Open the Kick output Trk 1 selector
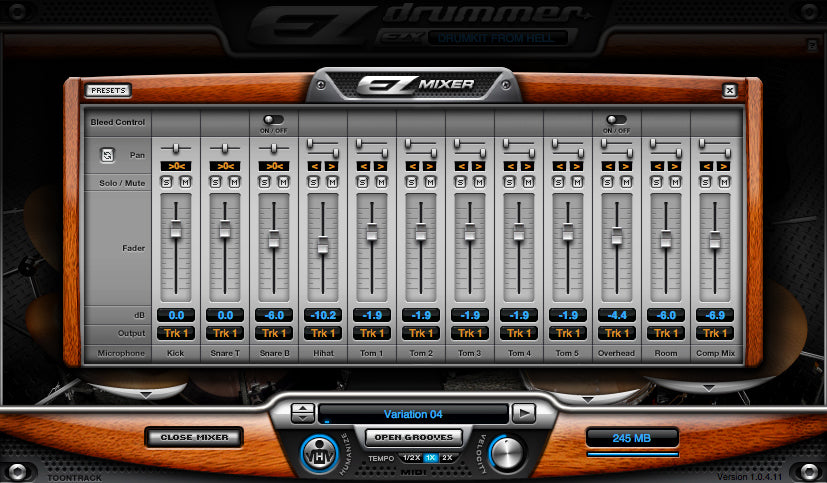Viewport: 827px width, 483px height. 175,333
